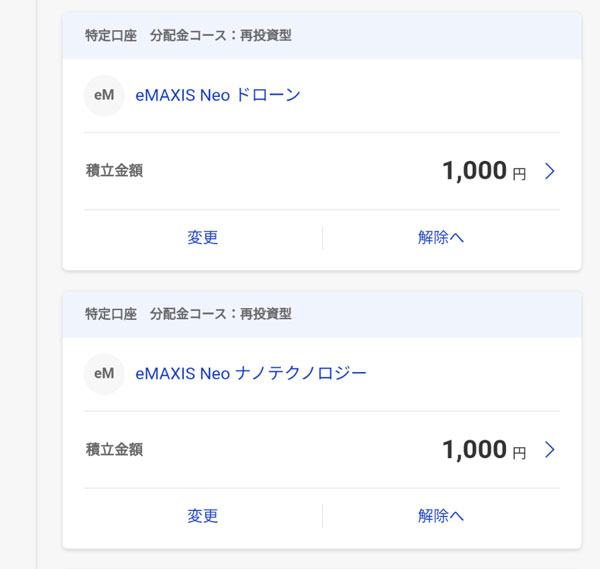The width and height of the screenshot is (600, 569).
Task: Click 特定口座 in the ナノテクノロジー card header
Action: [x=110, y=314]
